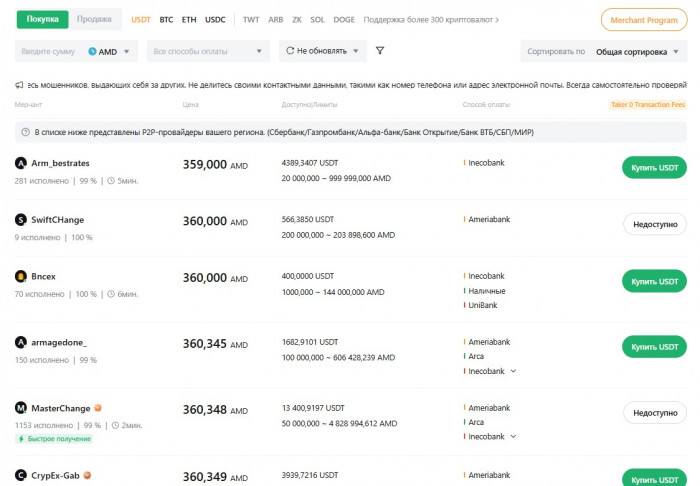Click Недоступно button for SwiftCHange

[655, 224]
